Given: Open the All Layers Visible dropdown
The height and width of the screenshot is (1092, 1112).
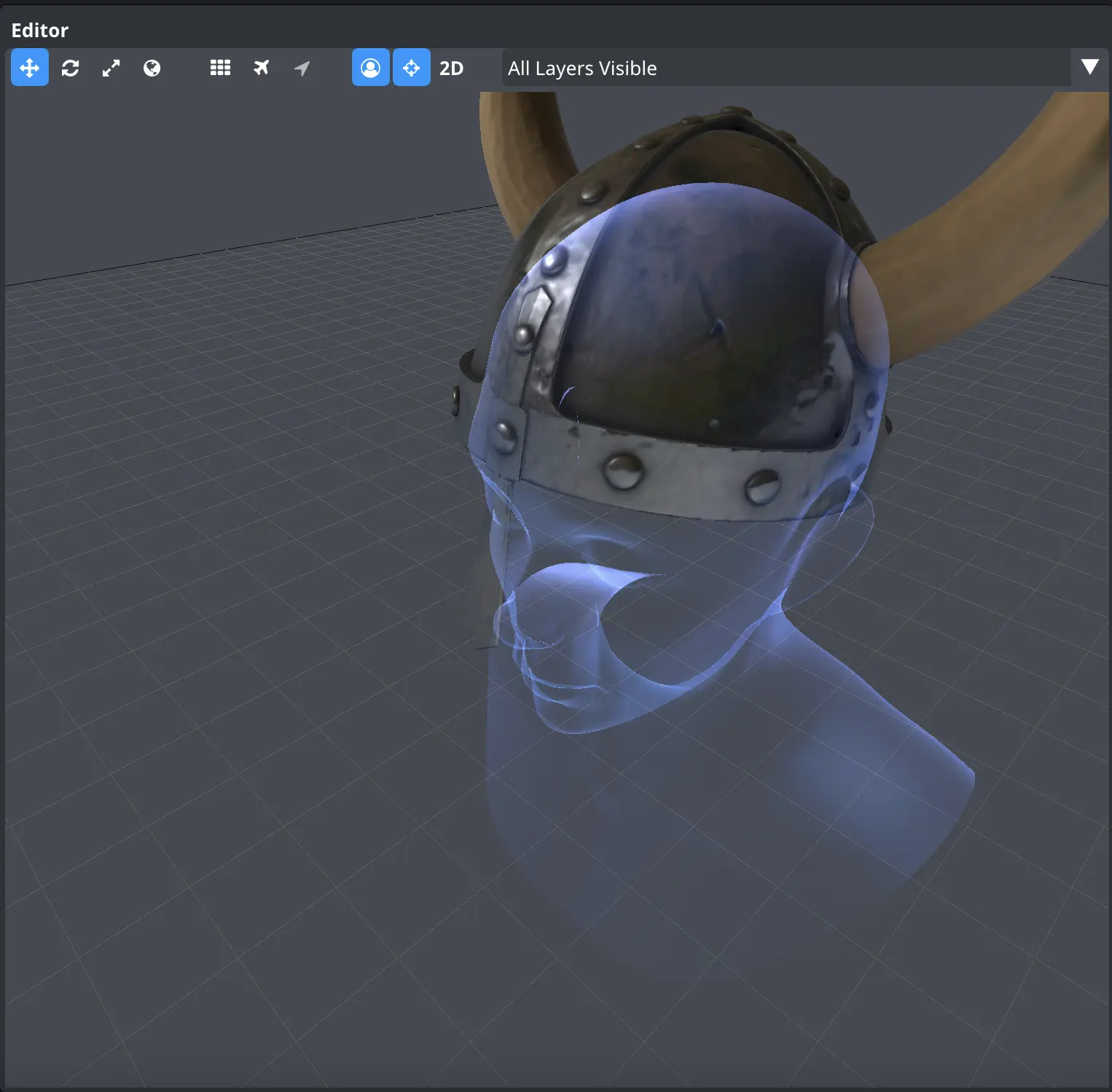Looking at the screenshot, I should (x=786, y=68).
